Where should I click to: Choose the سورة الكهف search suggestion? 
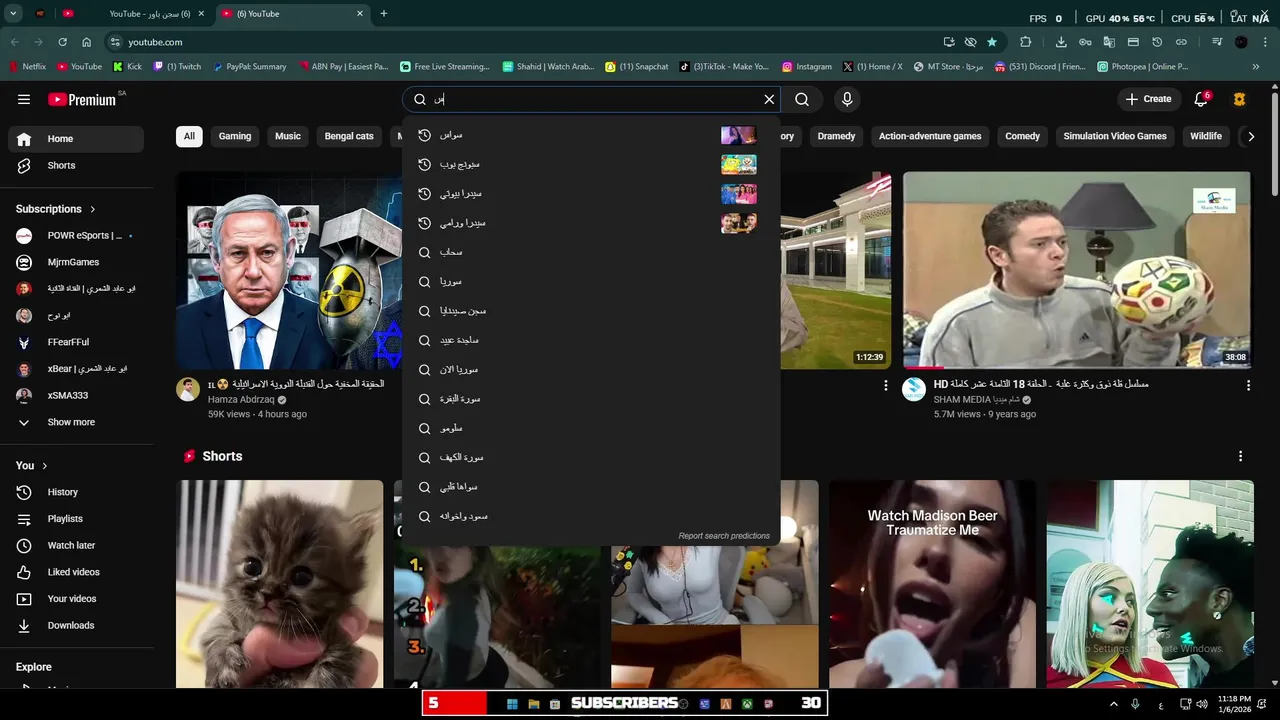(x=591, y=458)
